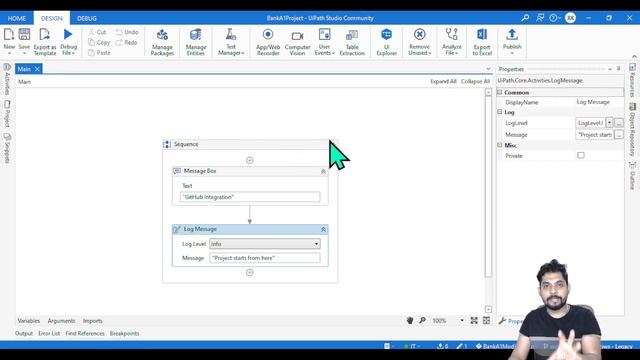Screen dimensions: 640x360
Task: Click Undo
Action: click(x=127, y=32)
